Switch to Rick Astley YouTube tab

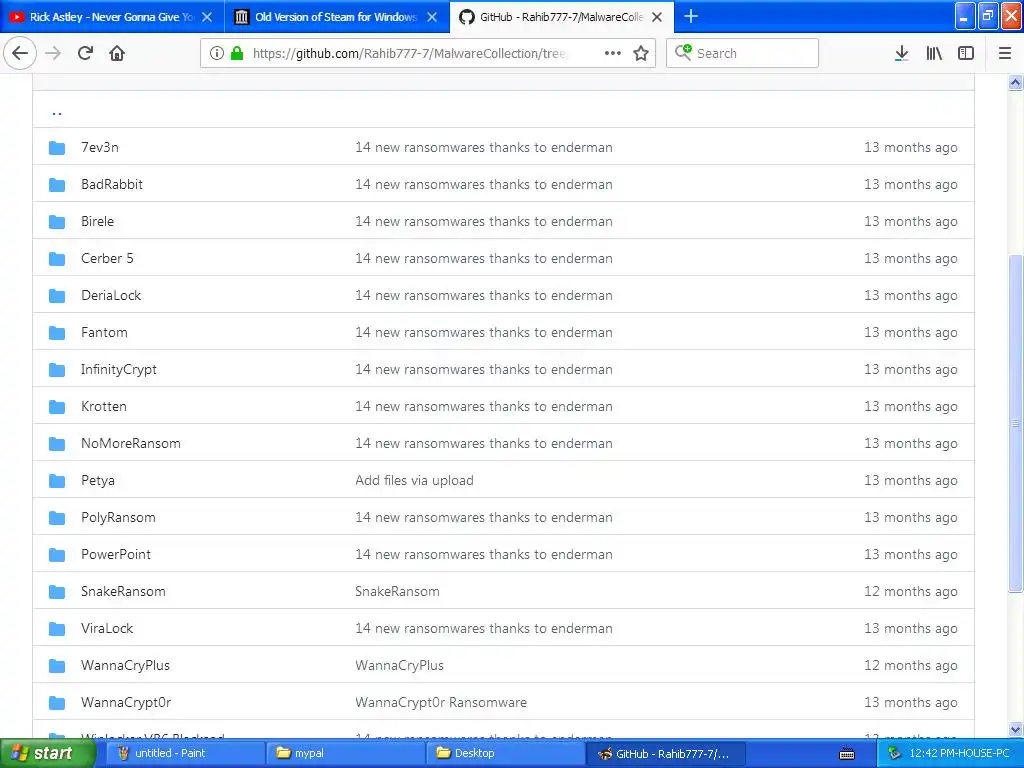coord(112,16)
